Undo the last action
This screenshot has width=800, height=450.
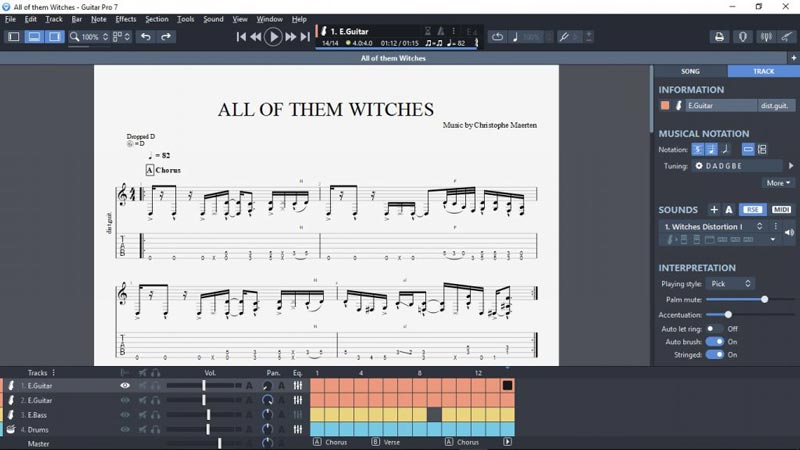click(146, 37)
